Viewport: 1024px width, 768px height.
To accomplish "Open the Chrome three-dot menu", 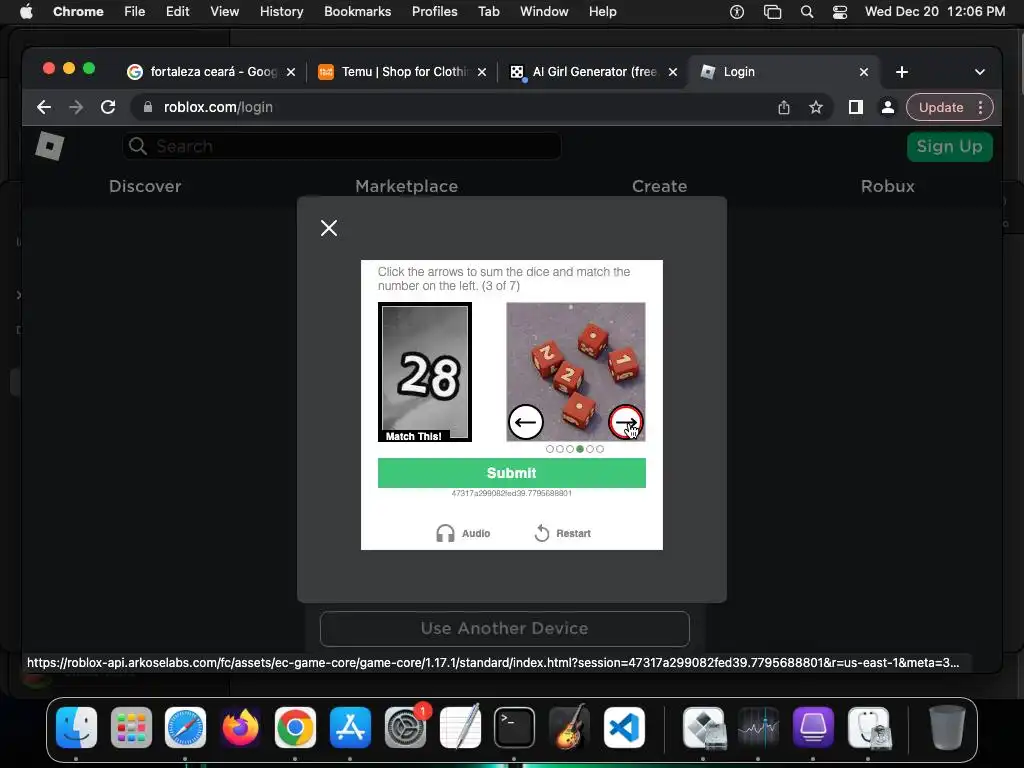I will 980,107.
